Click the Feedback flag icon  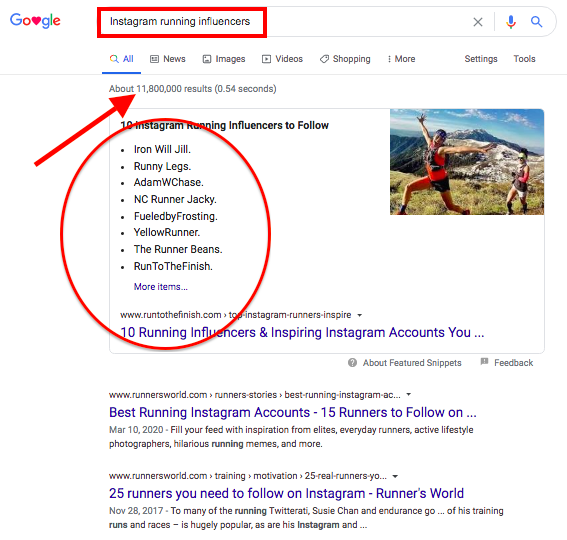(484, 362)
